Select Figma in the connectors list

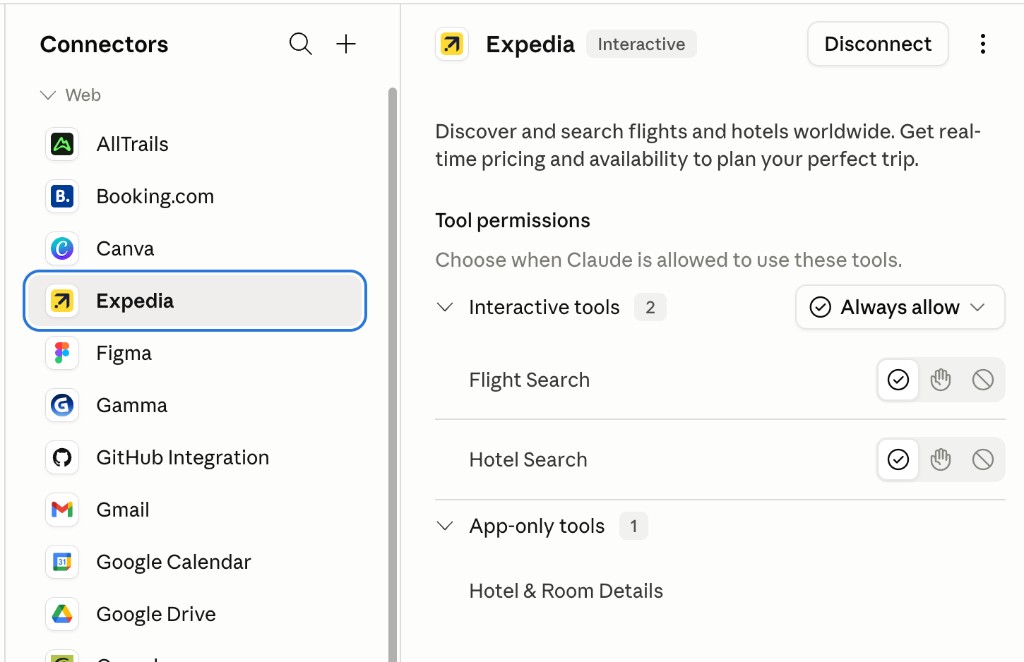pyautogui.click(x=195, y=353)
